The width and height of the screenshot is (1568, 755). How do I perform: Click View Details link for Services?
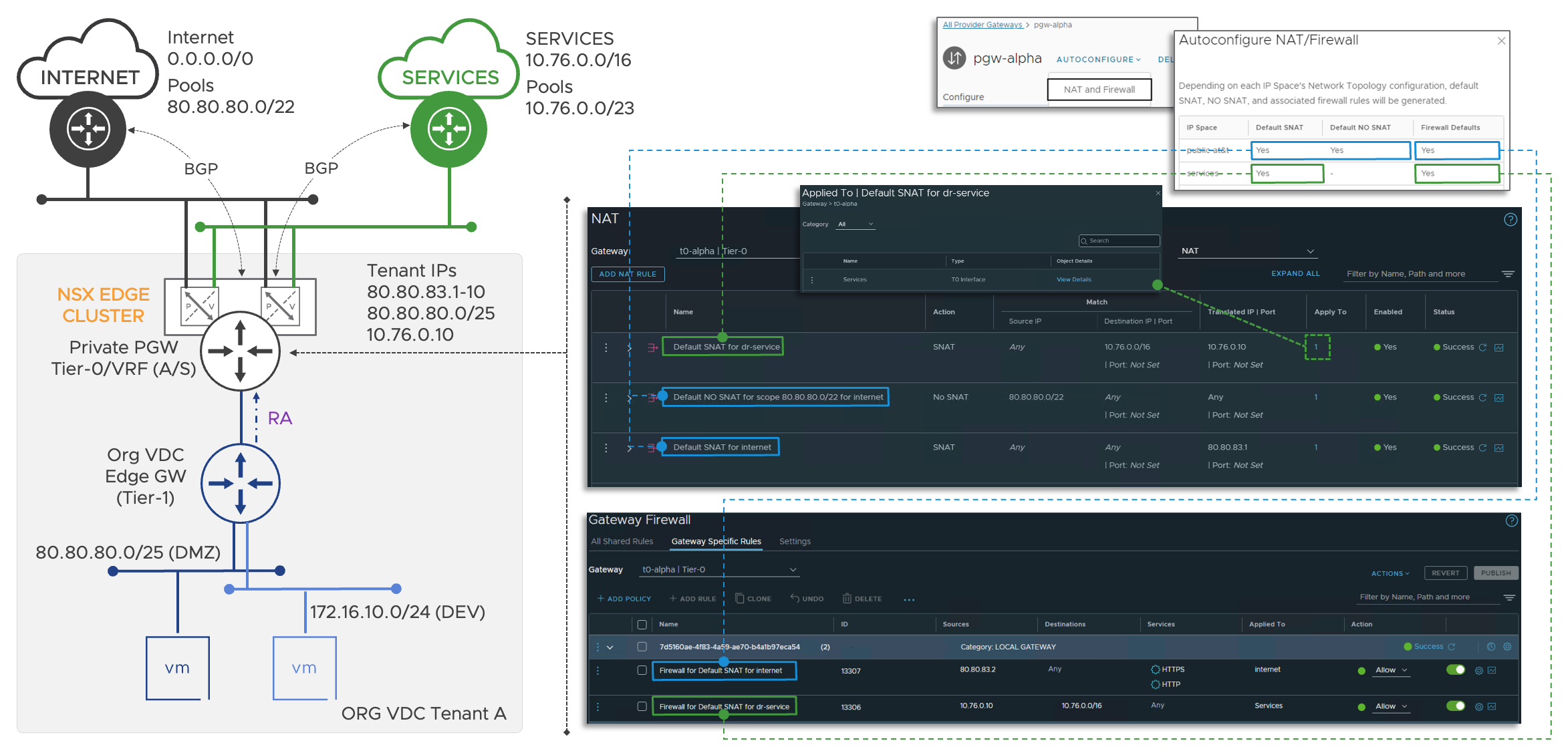1073,280
